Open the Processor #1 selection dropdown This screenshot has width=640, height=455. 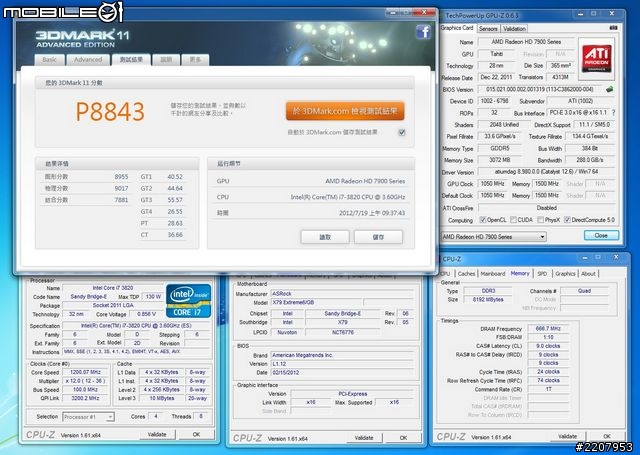coord(89,417)
